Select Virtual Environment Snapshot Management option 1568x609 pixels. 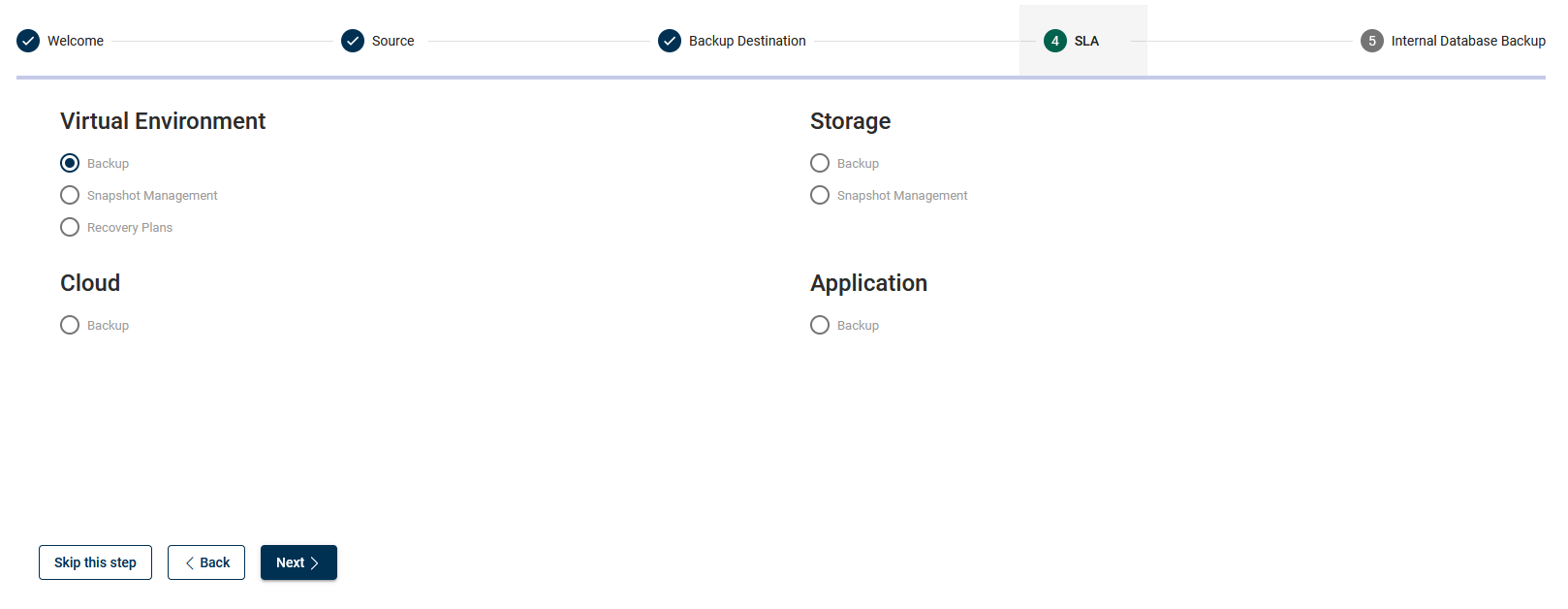(70, 195)
